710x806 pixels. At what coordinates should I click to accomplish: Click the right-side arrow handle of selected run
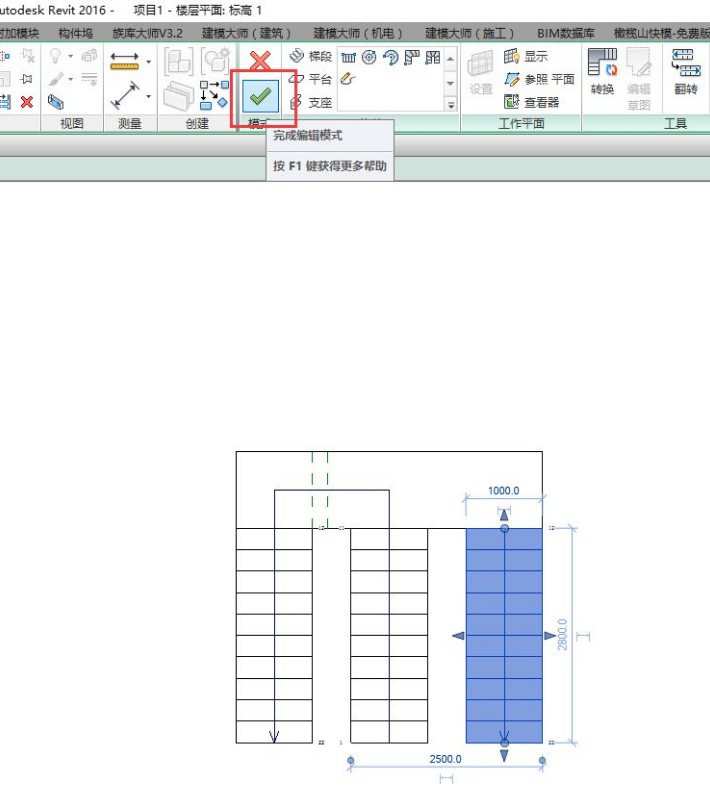[550, 636]
